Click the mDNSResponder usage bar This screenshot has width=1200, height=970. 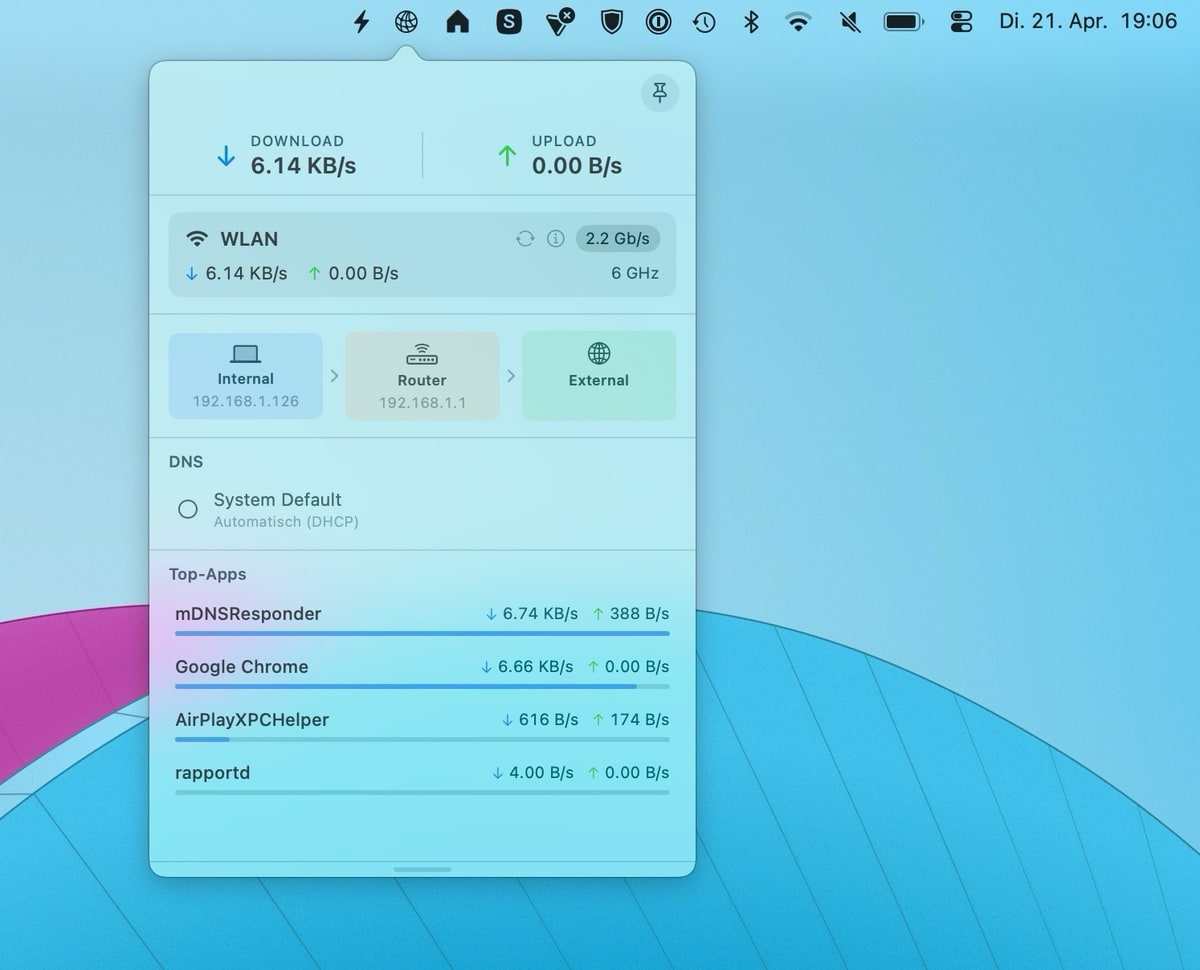pos(421,633)
